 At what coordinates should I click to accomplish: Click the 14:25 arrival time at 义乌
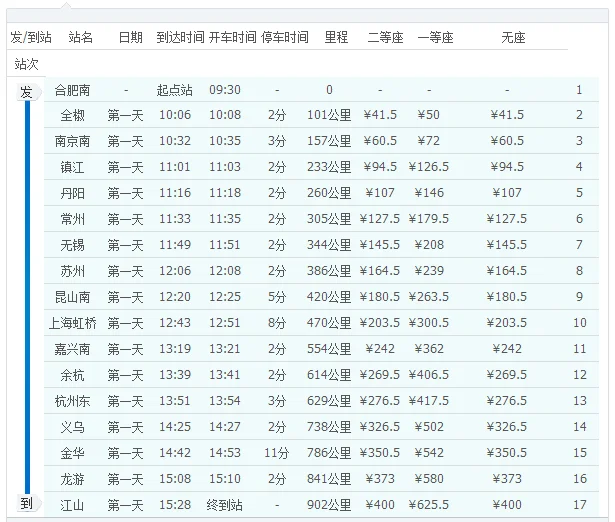point(175,427)
